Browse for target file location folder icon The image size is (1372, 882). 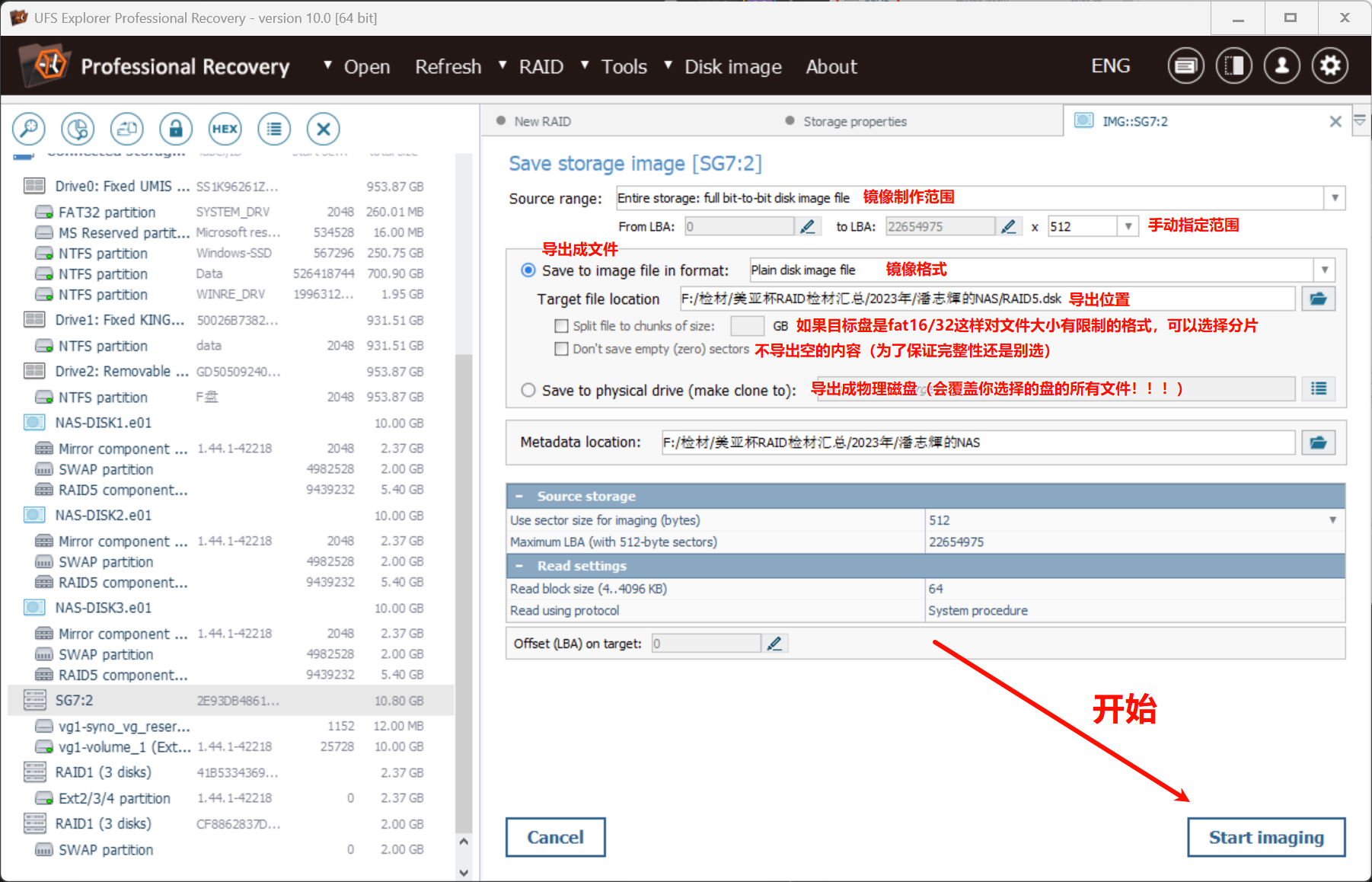1318,299
